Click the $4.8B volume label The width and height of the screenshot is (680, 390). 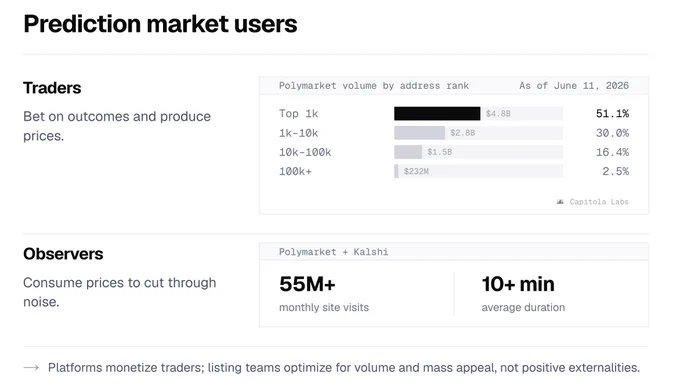(498, 114)
